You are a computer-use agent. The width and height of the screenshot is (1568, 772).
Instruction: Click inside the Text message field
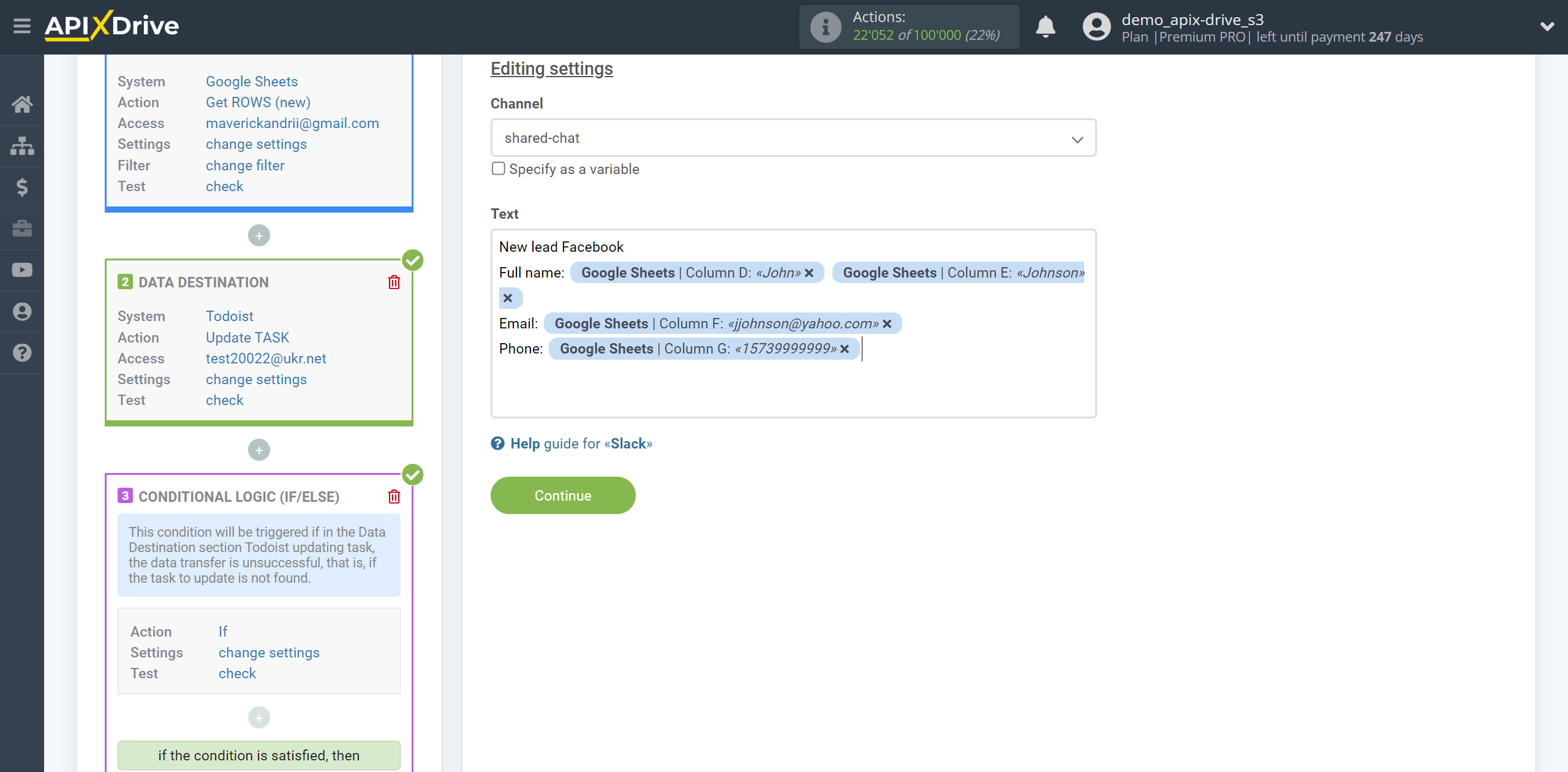coord(793,324)
